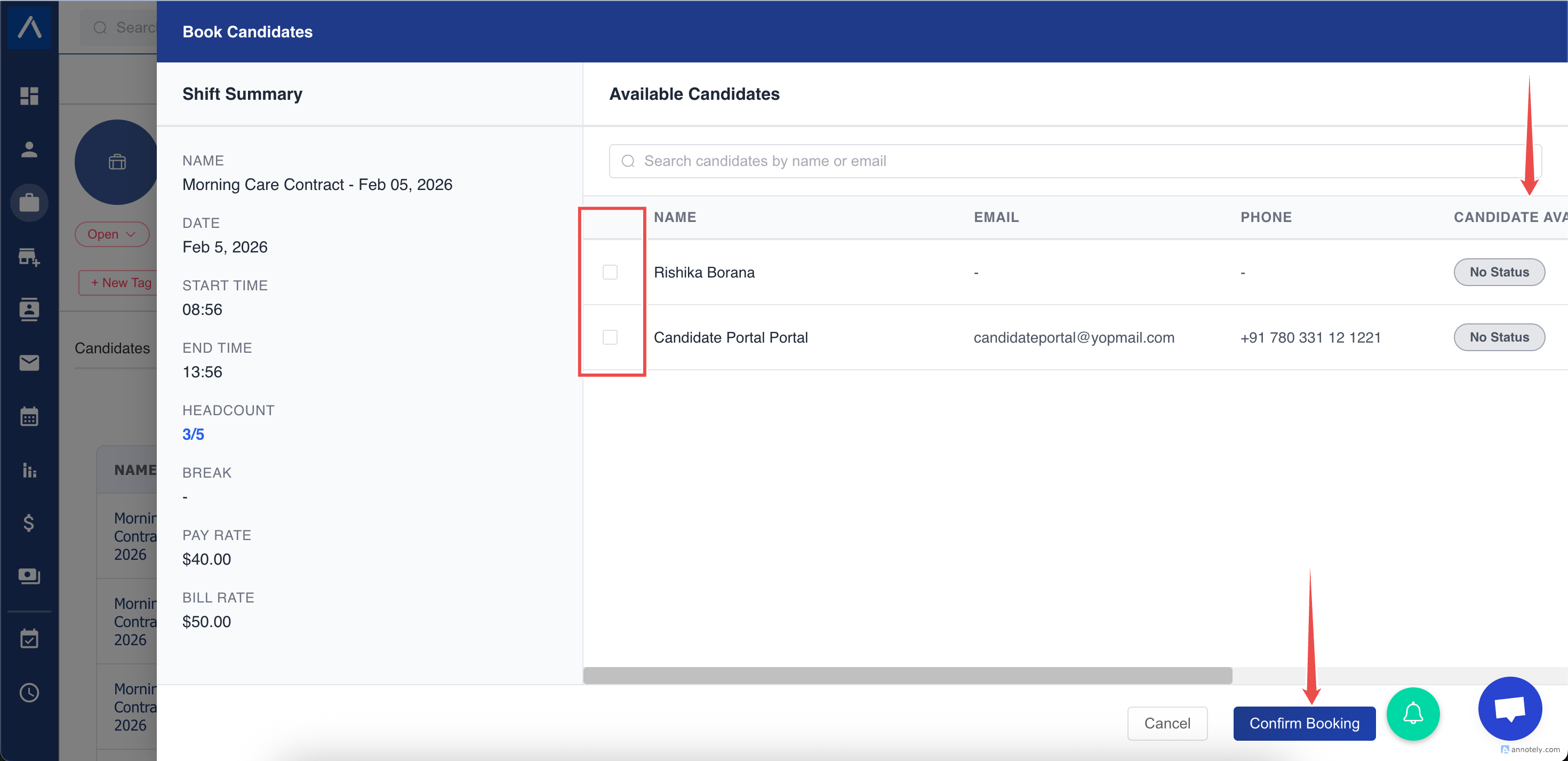Screen dimensions: 1568x761
Task: Click Rishika Borana's No Status badge
Action: tap(1499, 272)
